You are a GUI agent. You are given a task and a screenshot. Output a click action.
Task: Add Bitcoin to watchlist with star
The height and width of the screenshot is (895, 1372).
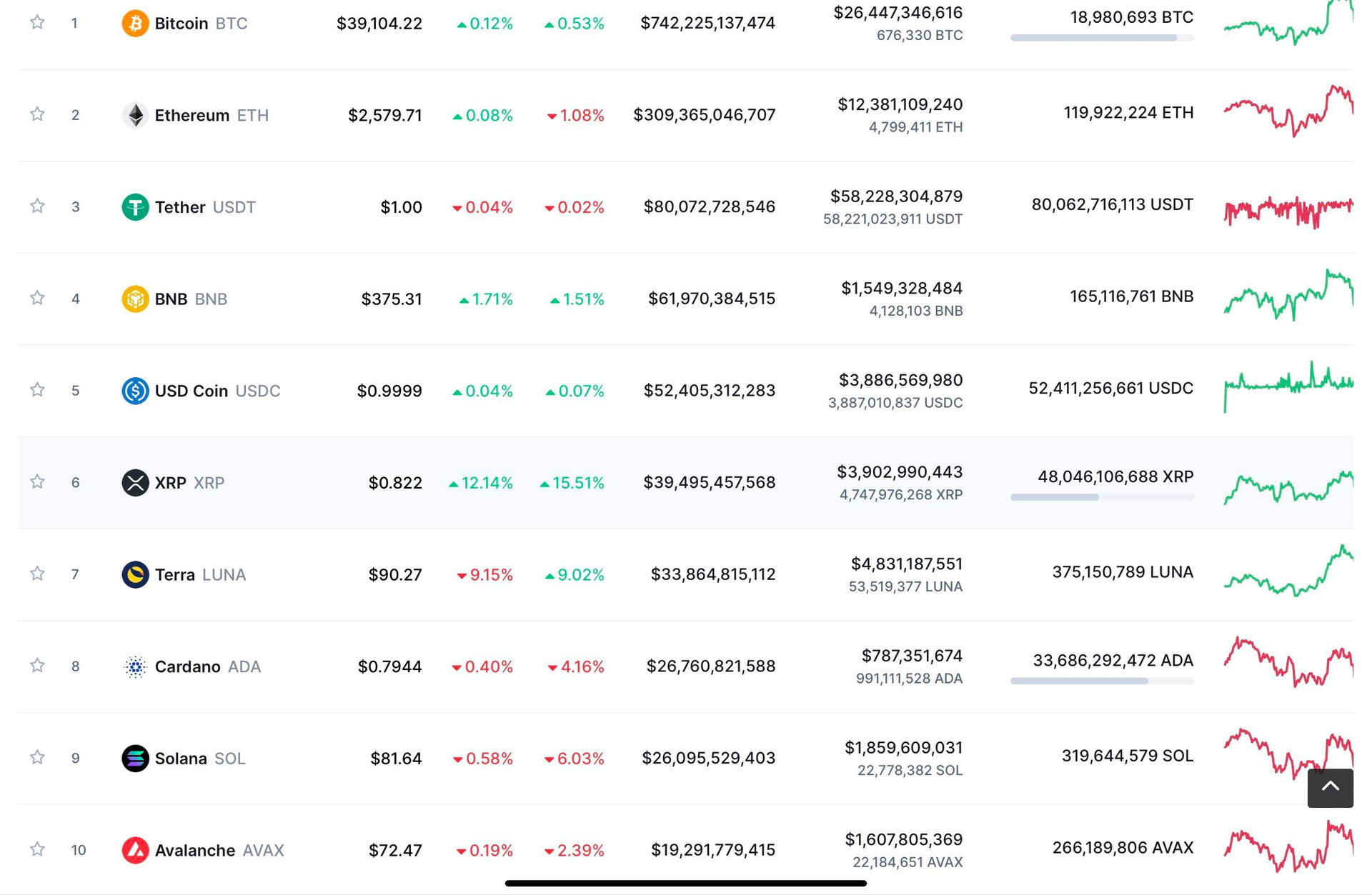37,22
